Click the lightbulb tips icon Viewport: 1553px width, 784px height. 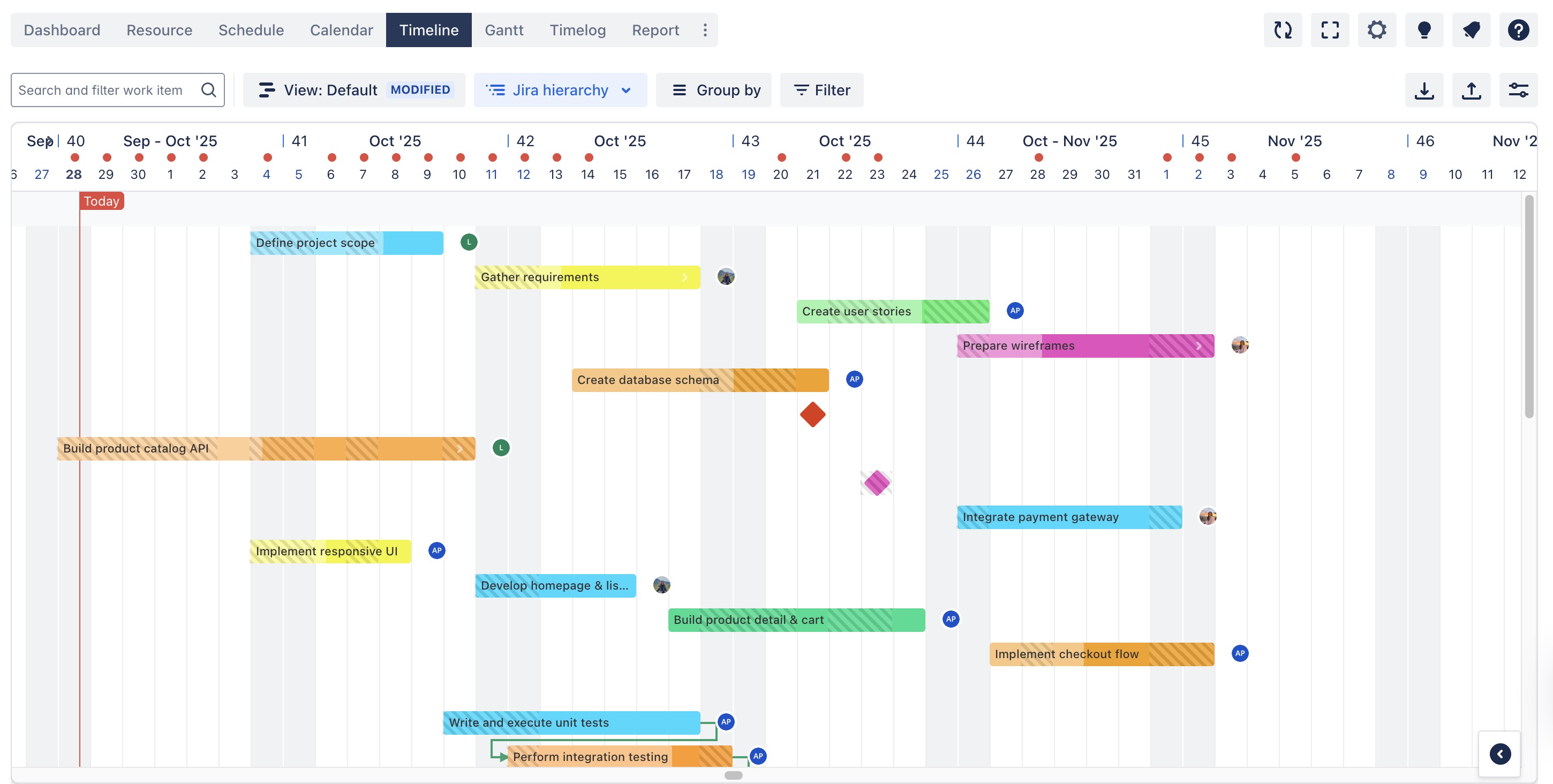point(1423,30)
